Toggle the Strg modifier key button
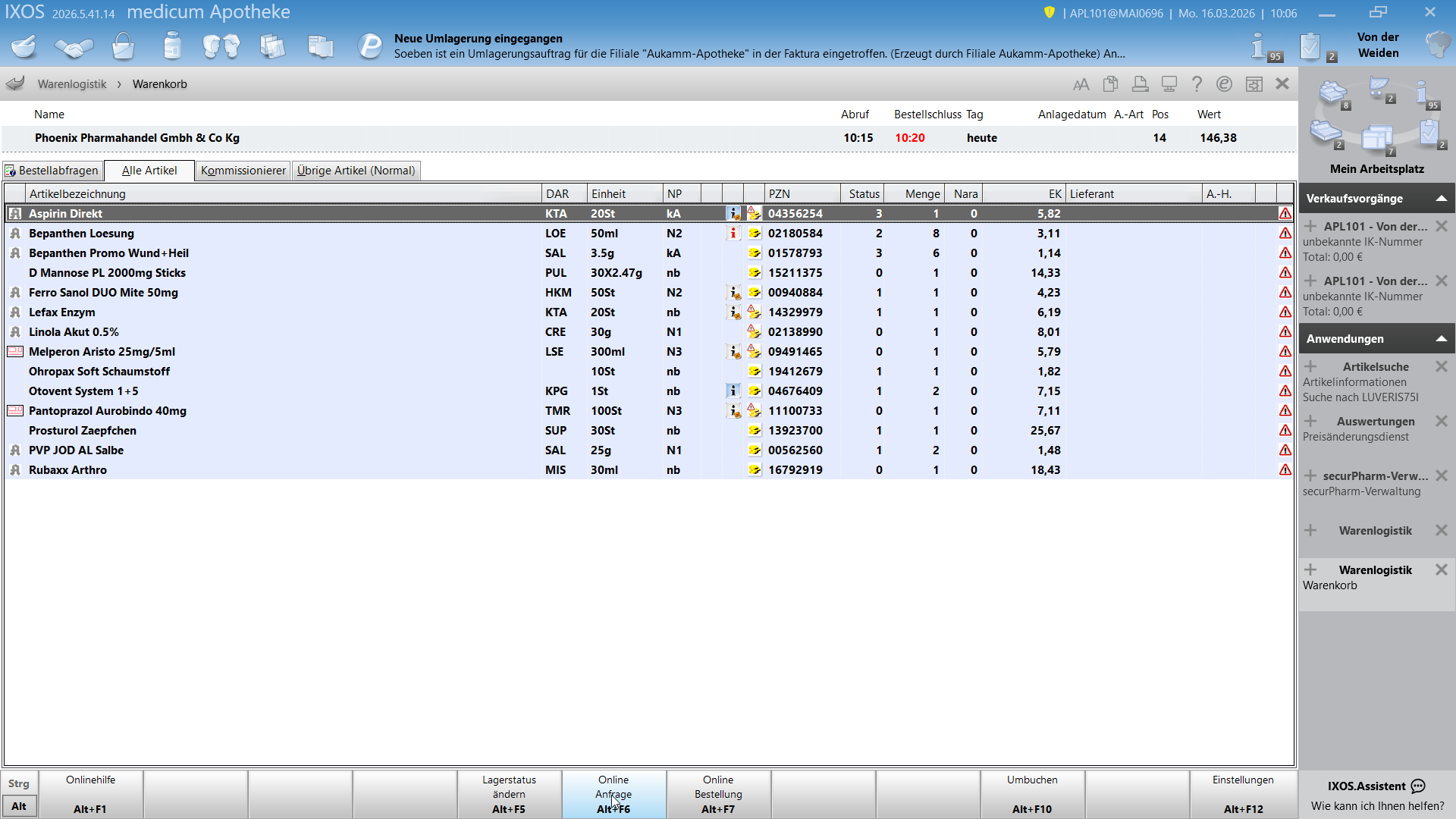This screenshot has width=1456, height=819. (x=19, y=783)
